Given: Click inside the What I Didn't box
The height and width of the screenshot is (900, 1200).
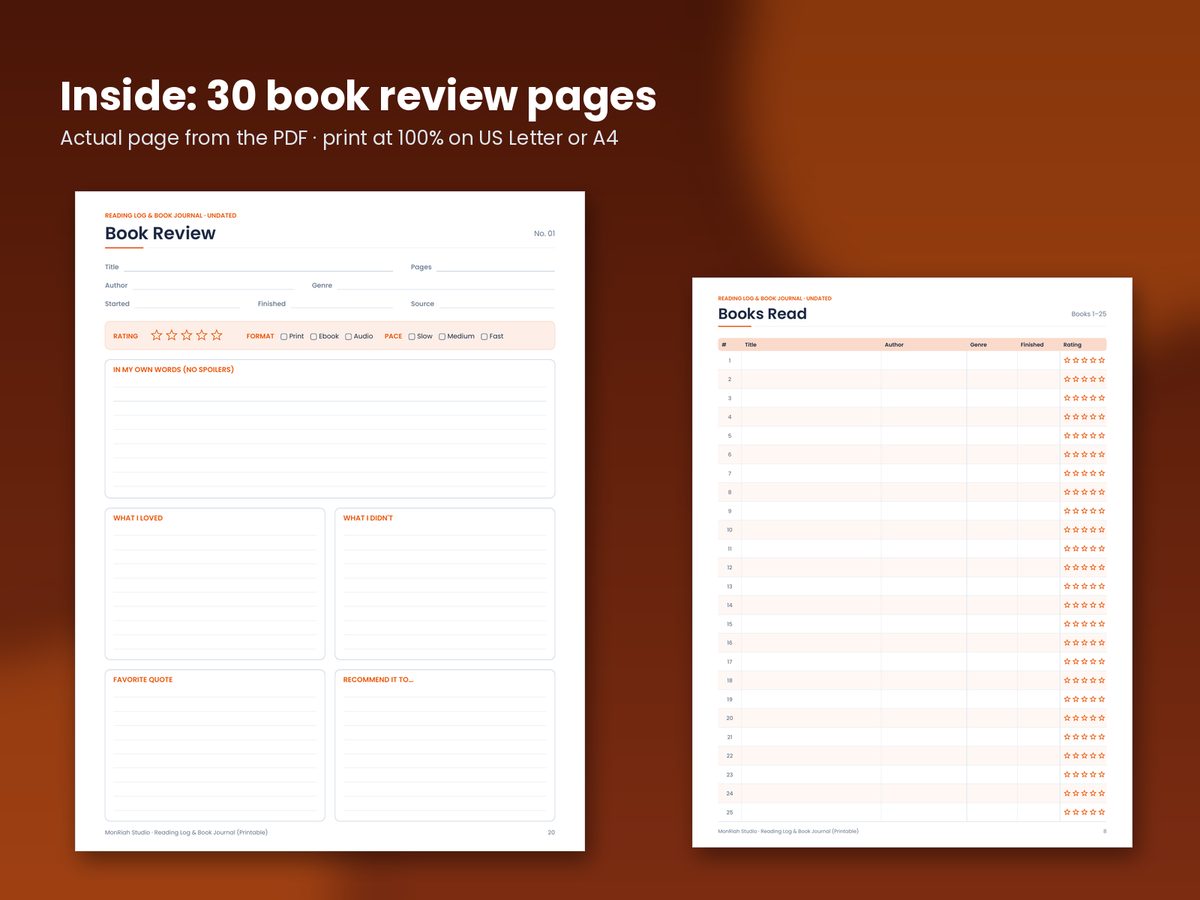Looking at the screenshot, I should (x=445, y=584).
